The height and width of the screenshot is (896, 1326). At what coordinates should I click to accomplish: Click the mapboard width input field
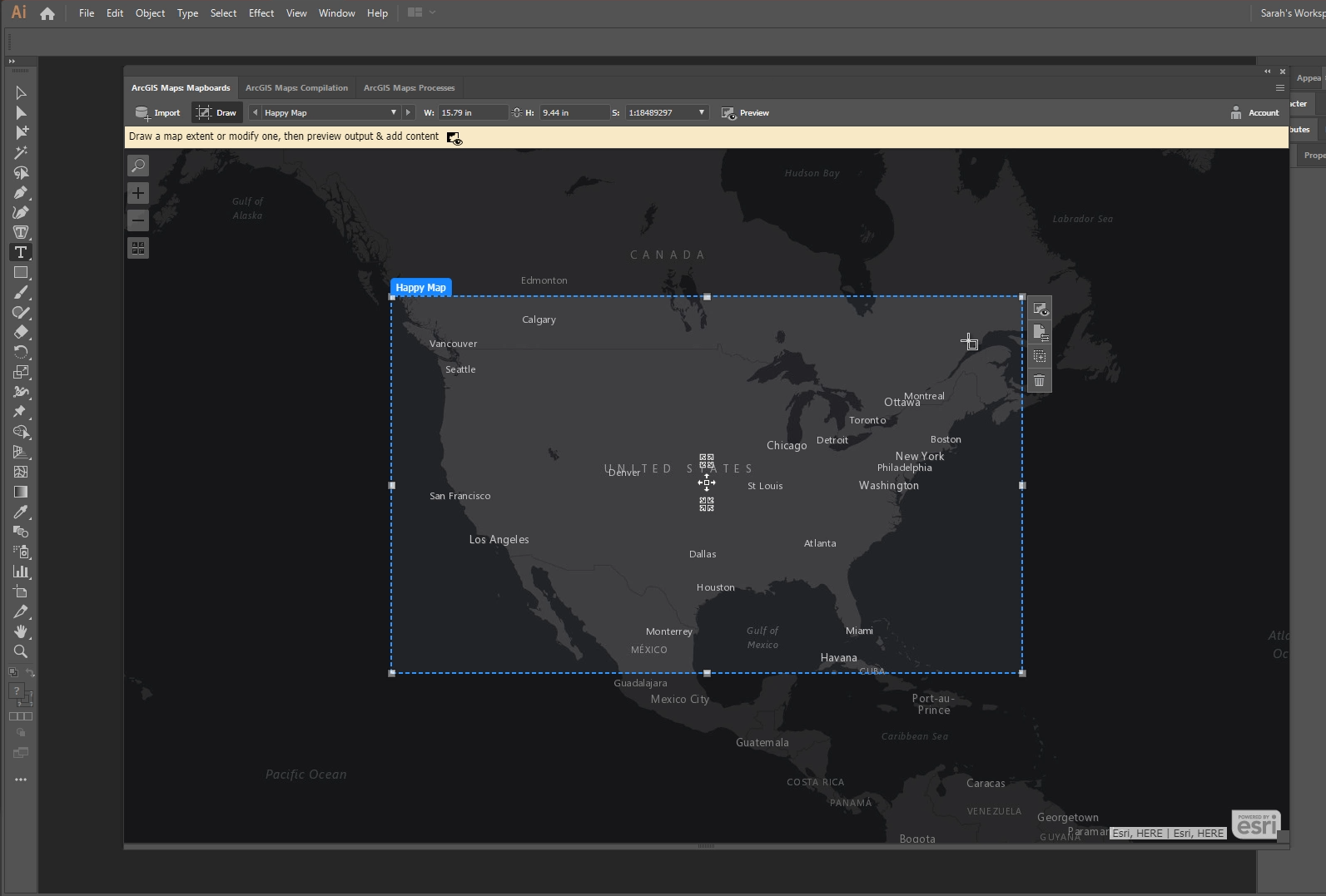coord(471,112)
